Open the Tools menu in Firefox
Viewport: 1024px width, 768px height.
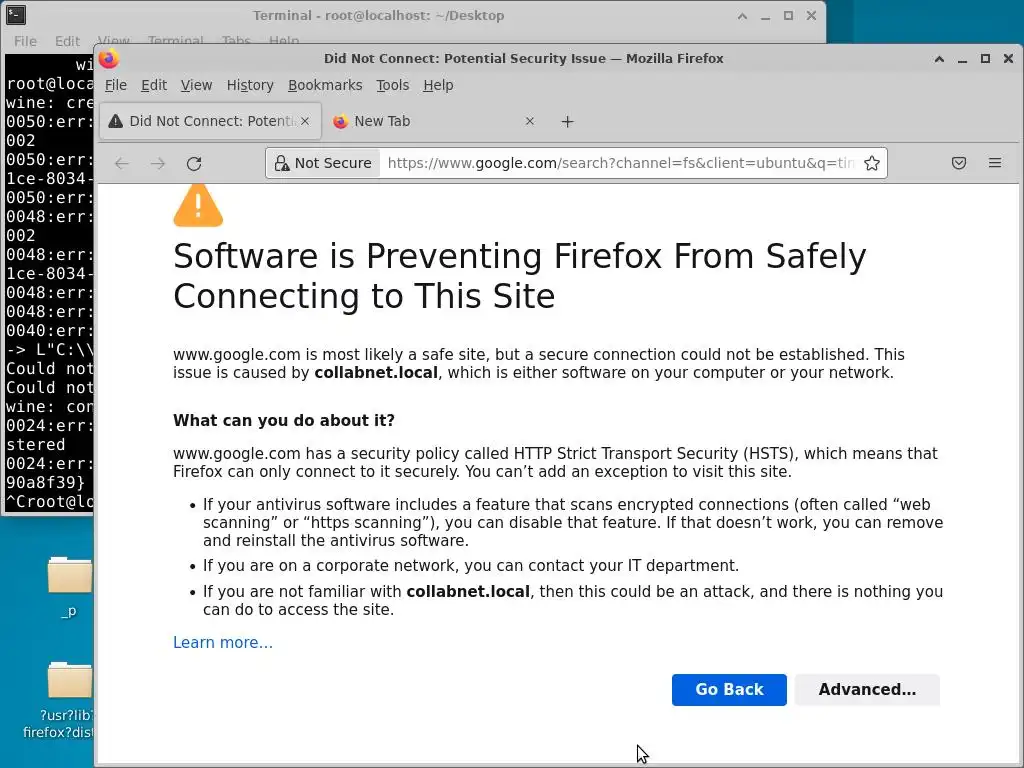pos(392,85)
